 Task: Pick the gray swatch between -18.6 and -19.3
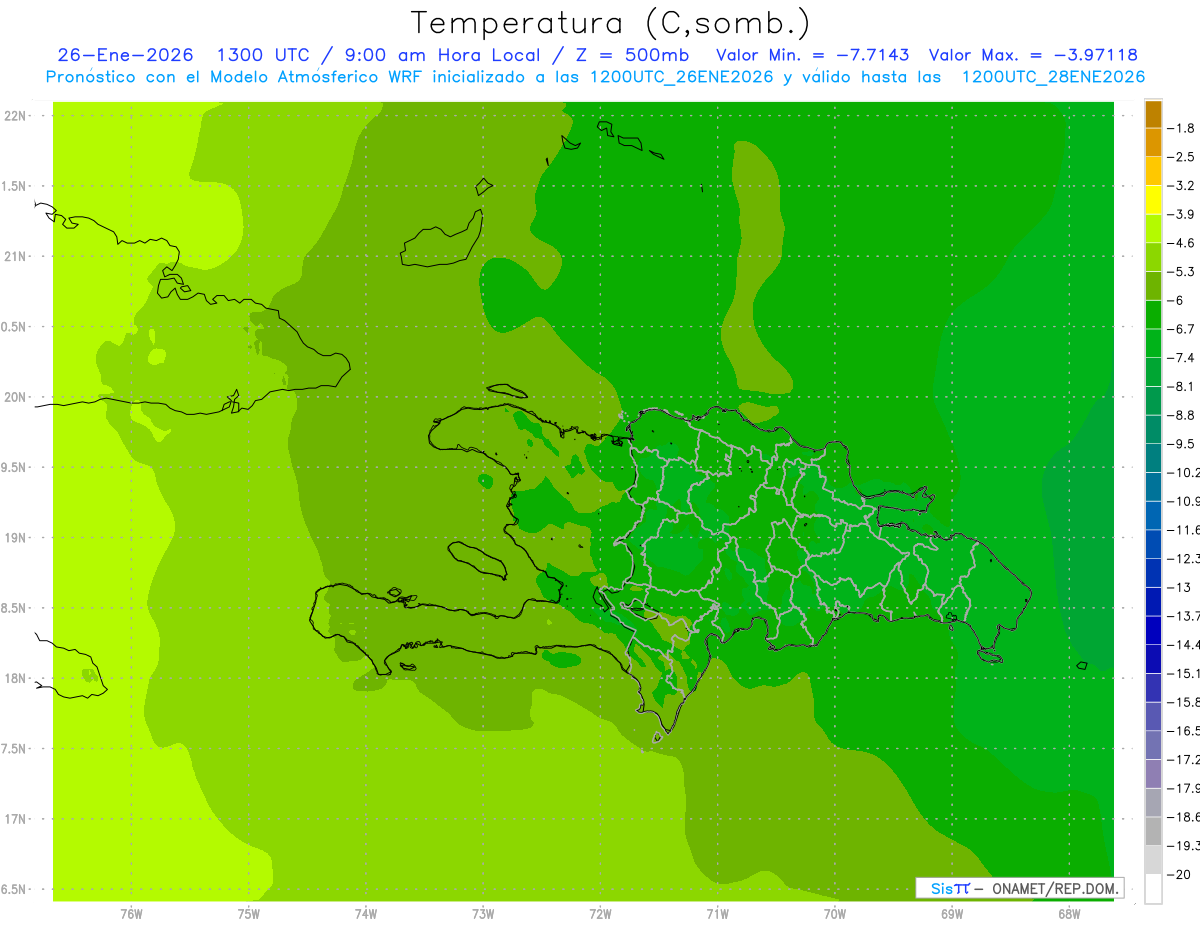coord(1153,831)
